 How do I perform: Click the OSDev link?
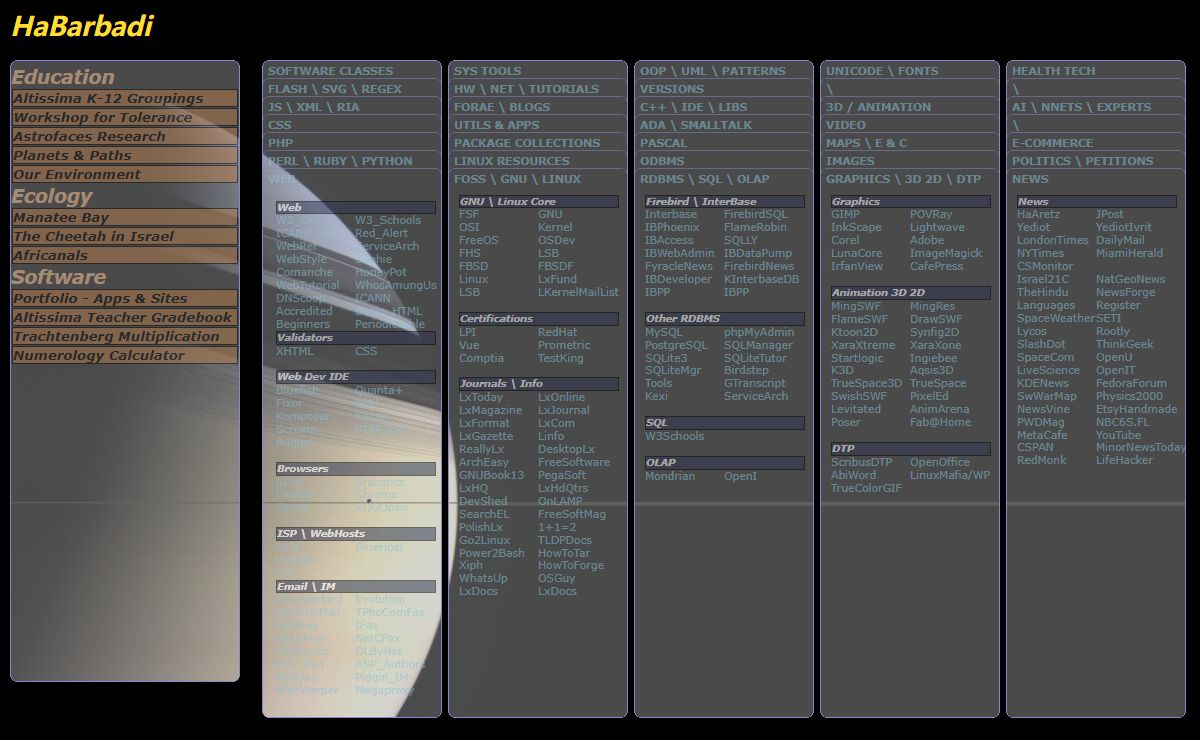tap(556, 240)
